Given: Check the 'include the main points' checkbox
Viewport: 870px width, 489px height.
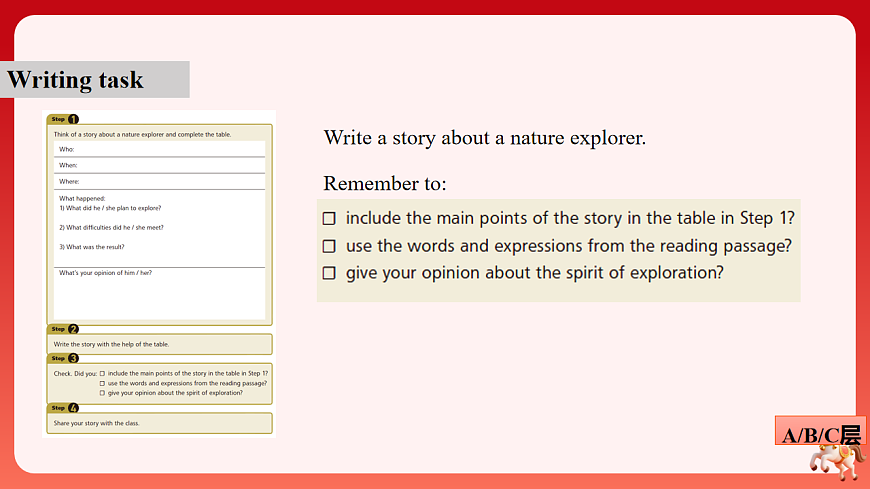Looking at the screenshot, I should [x=329, y=218].
